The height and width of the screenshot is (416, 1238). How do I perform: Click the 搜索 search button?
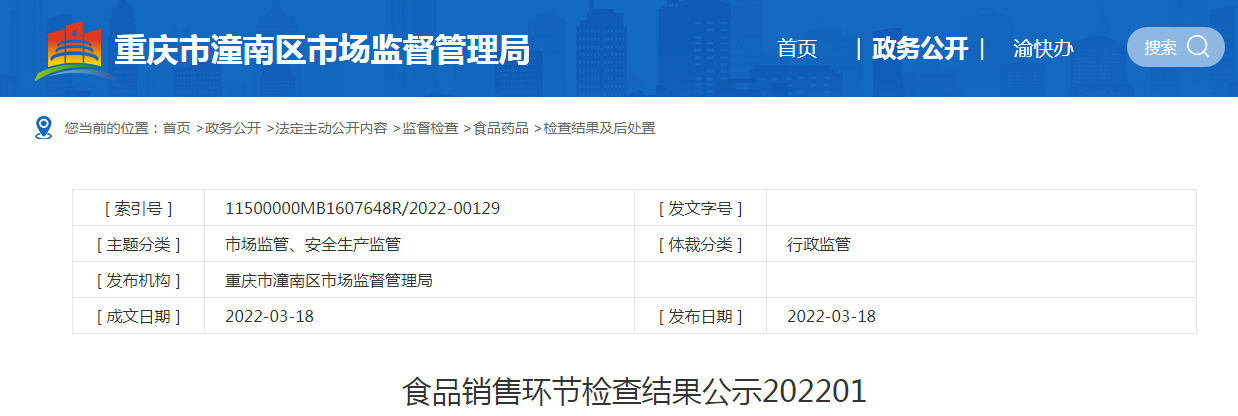[x=1176, y=47]
